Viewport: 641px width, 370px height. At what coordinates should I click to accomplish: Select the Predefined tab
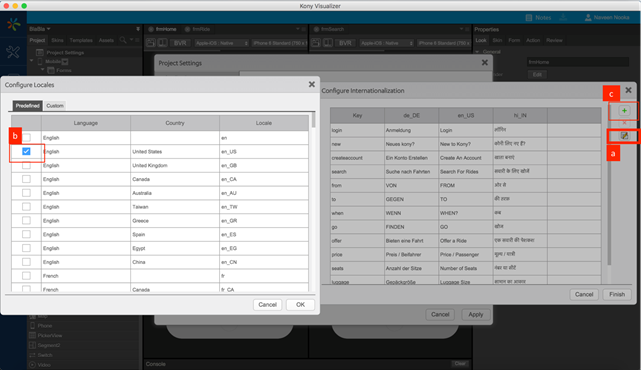pos(27,105)
